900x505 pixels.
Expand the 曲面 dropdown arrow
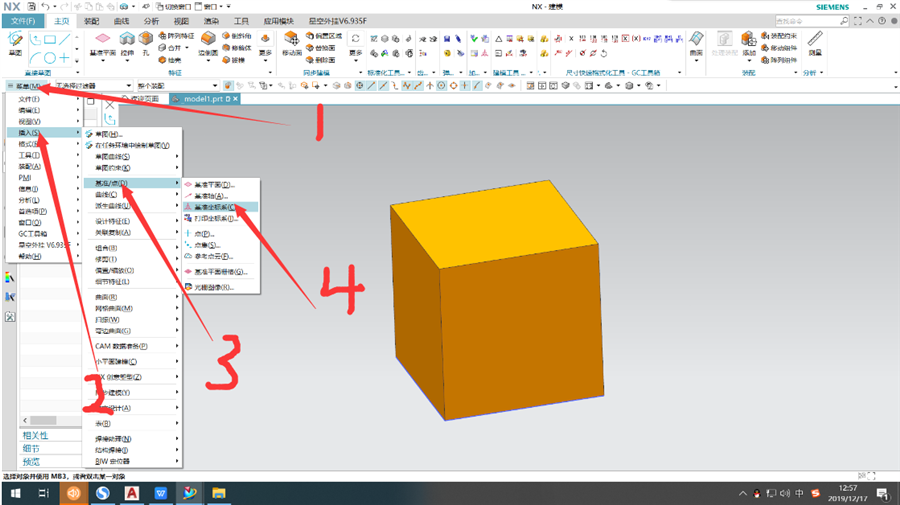696,60
